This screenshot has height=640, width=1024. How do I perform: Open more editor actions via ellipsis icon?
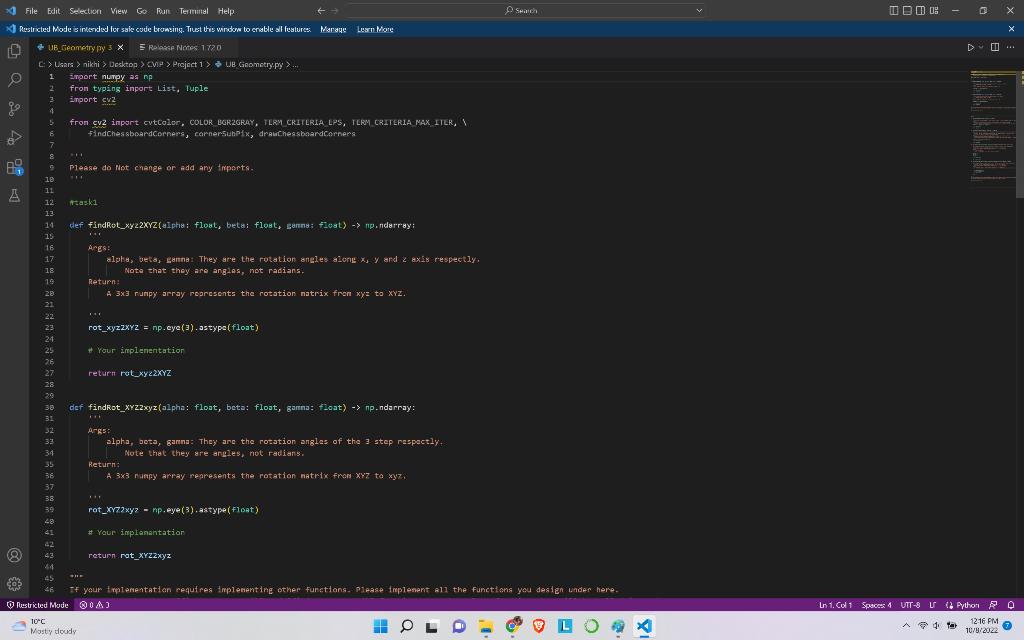tap(1011, 47)
